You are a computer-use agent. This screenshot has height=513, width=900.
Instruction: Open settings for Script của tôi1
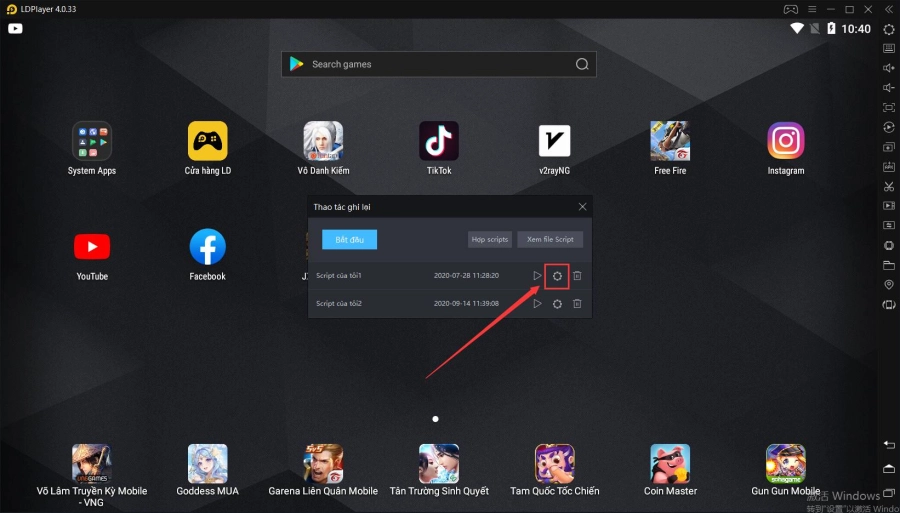click(557, 276)
